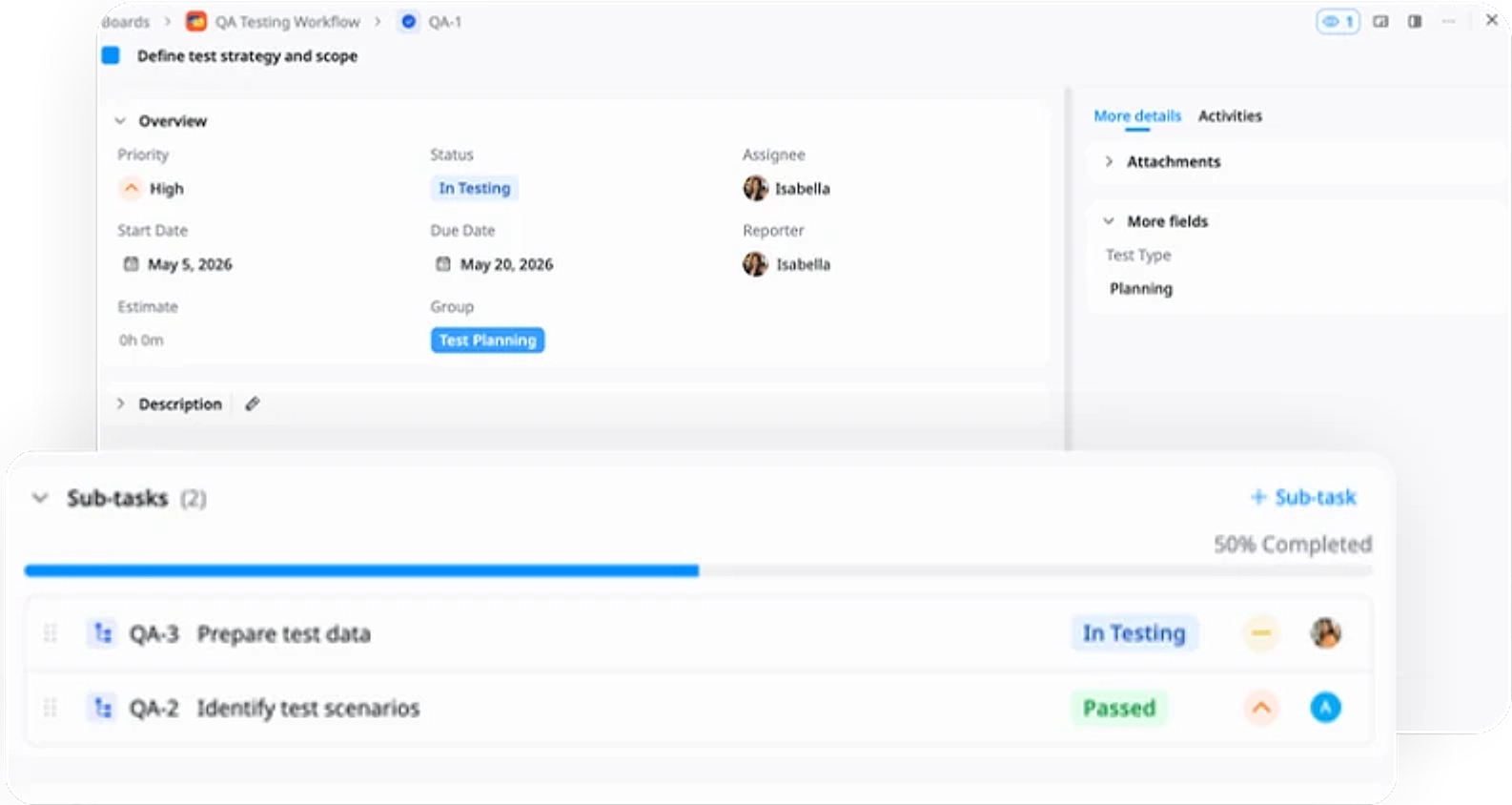Collapse the Sub-tasks list
Image resolution: width=1512 pixels, height=805 pixels.
40,498
